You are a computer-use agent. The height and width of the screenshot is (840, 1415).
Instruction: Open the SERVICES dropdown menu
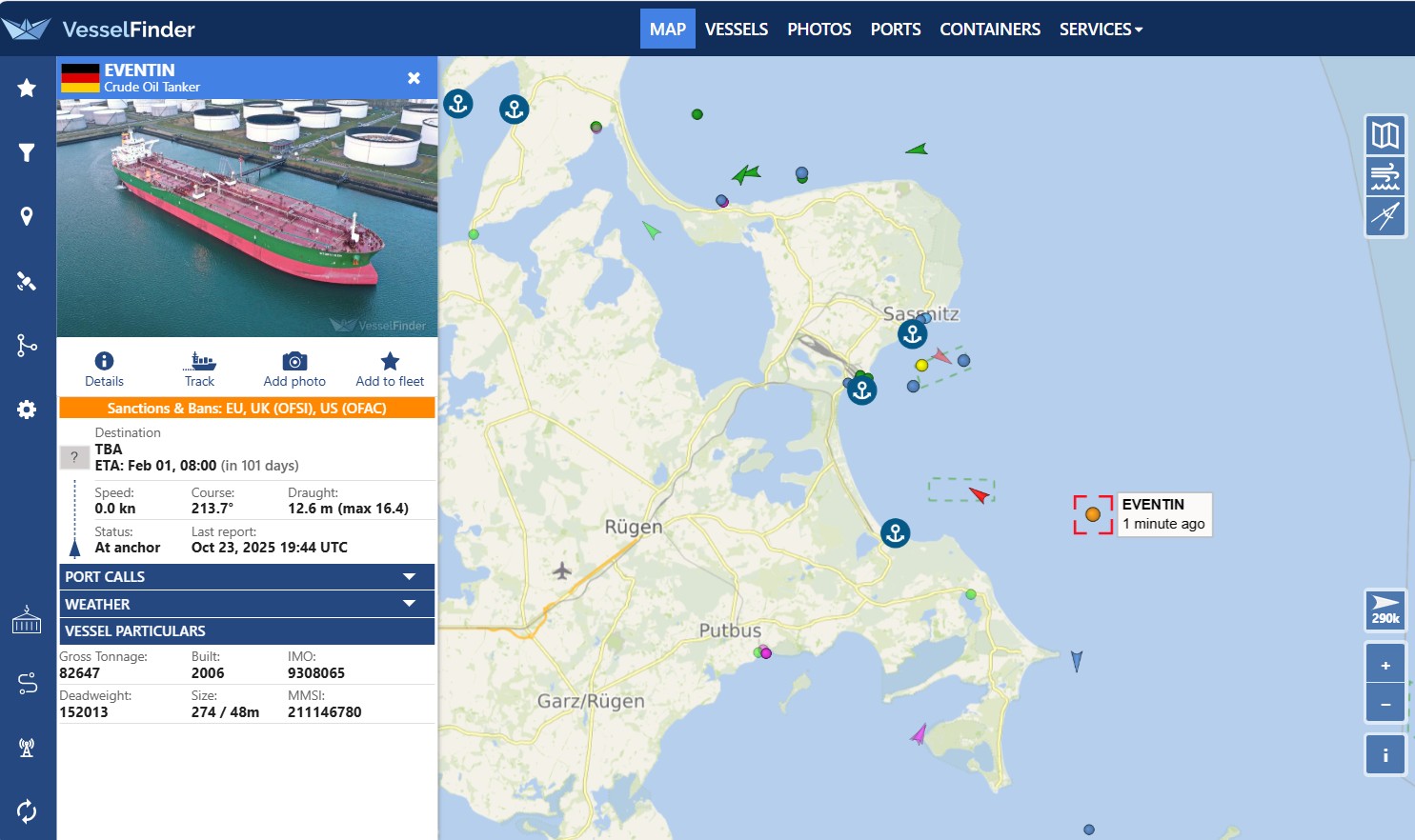[x=1101, y=30]
